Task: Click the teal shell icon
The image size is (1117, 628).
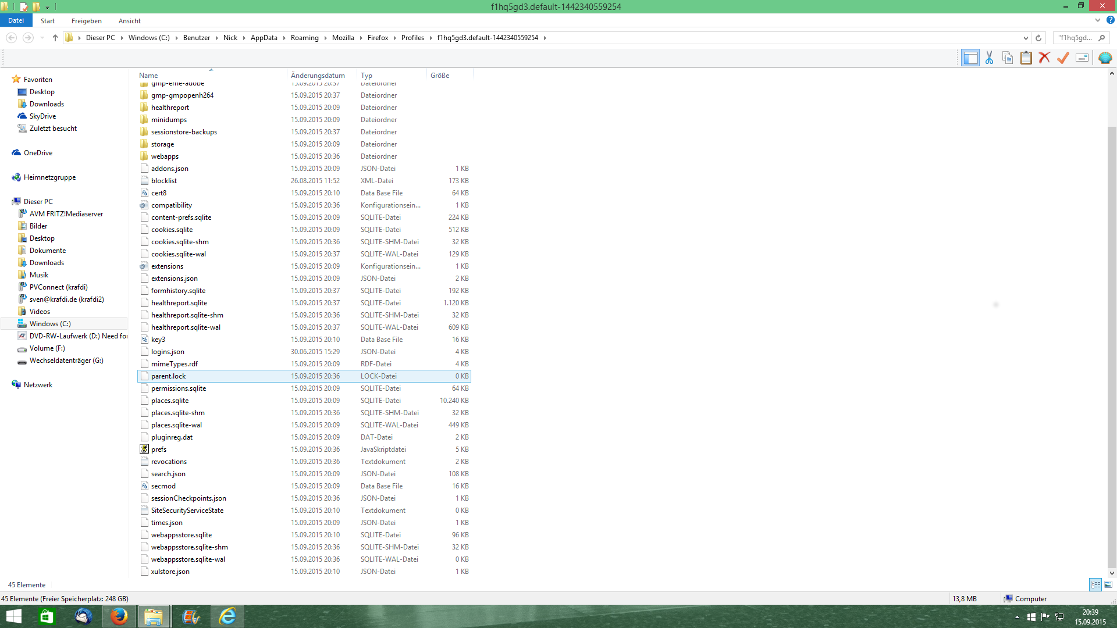Action: click(1105, 58)
